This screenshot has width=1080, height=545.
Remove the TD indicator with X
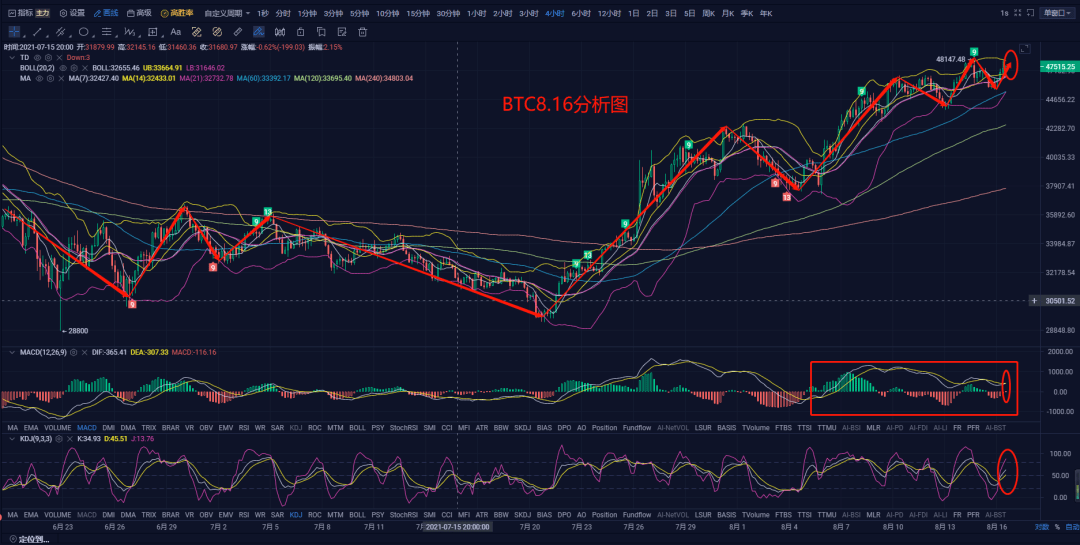pyautogui.click(x=59, y=57)
